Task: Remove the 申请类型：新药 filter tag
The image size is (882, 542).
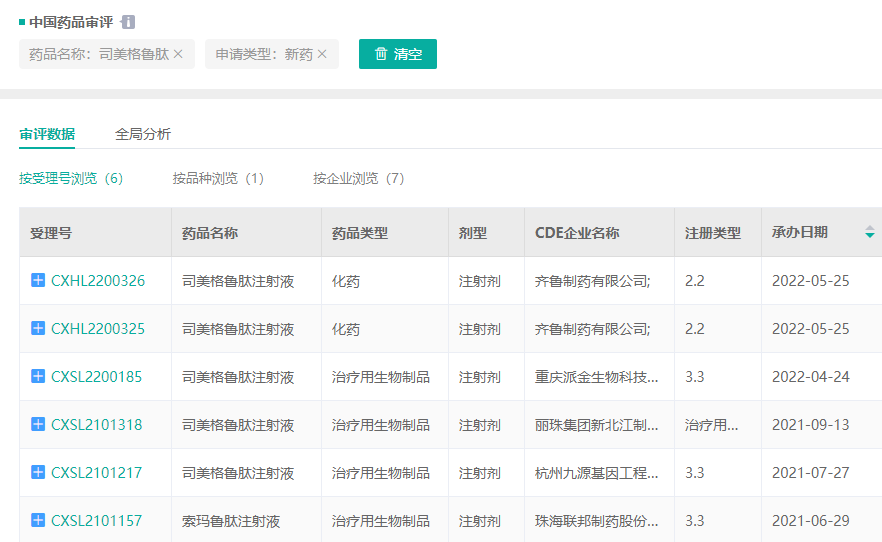Action: (322, 54)
